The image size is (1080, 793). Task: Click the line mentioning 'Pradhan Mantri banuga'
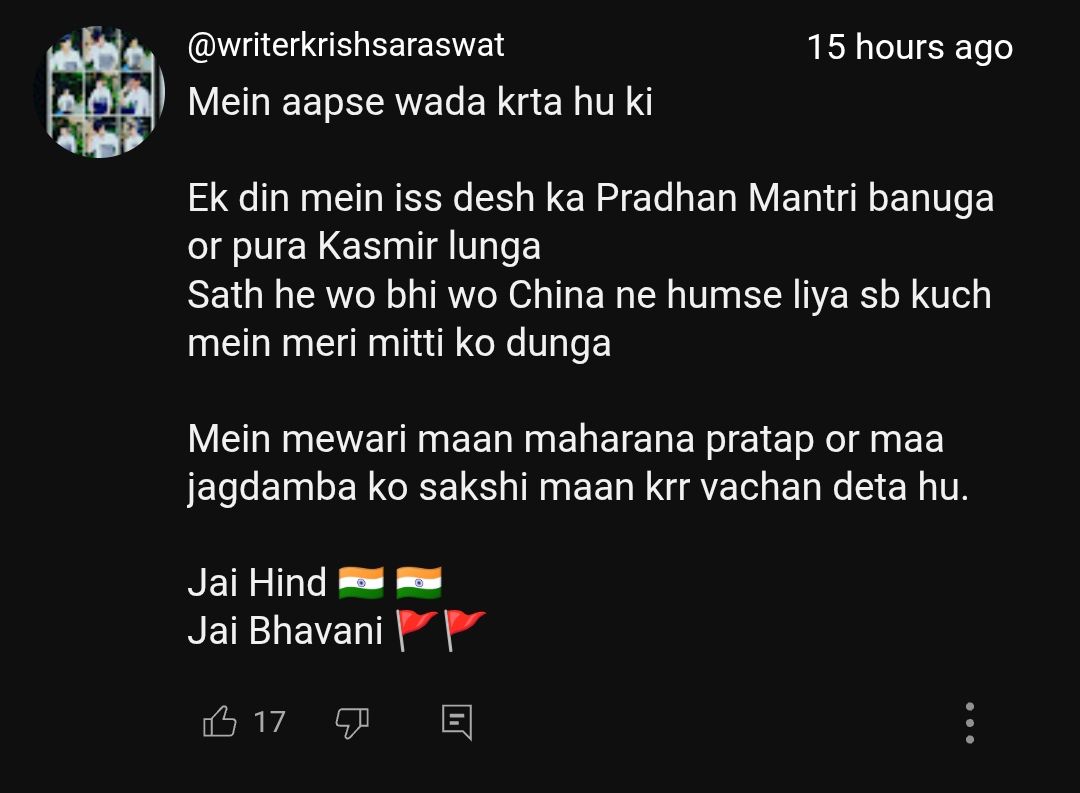click(x=590, y=198)
